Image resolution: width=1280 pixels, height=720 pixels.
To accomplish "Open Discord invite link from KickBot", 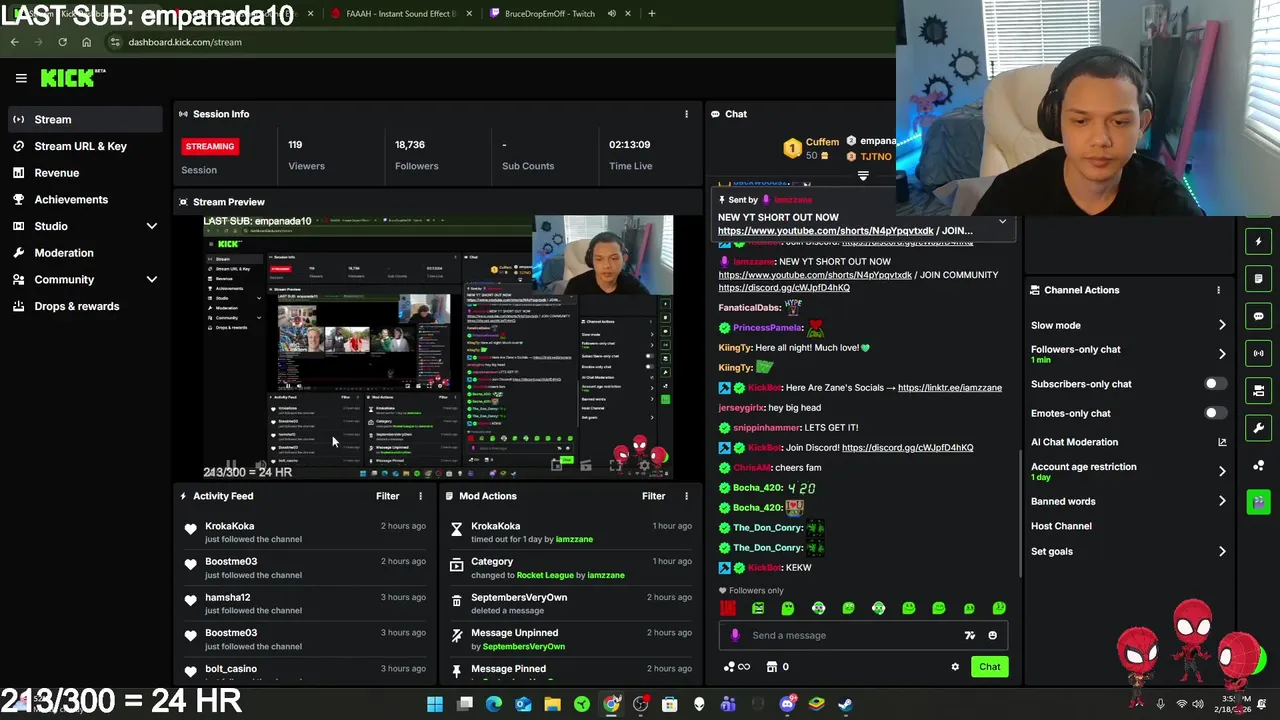I will [x=907, y=448].
